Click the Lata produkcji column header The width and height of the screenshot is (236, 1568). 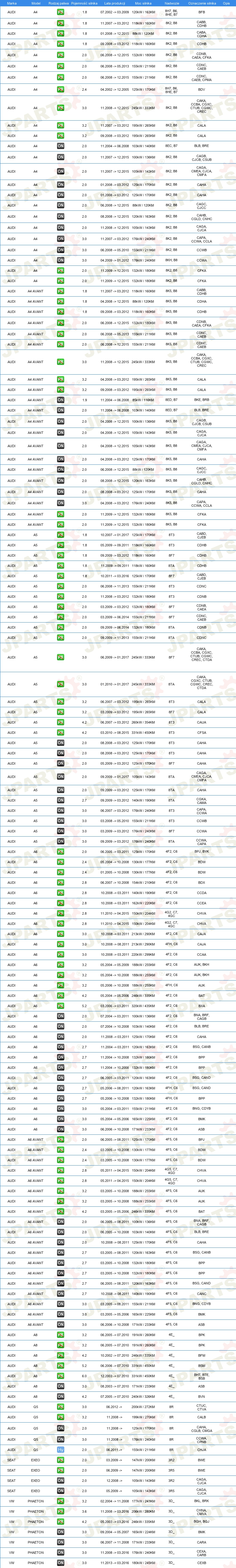pos(114,3)
